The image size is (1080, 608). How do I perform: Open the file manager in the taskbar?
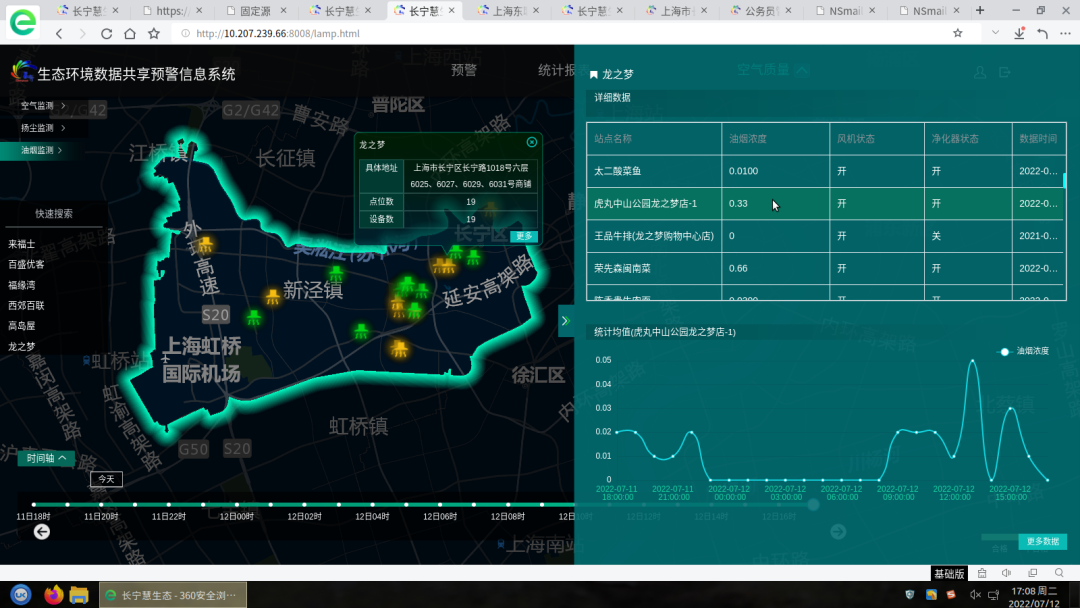79,594
